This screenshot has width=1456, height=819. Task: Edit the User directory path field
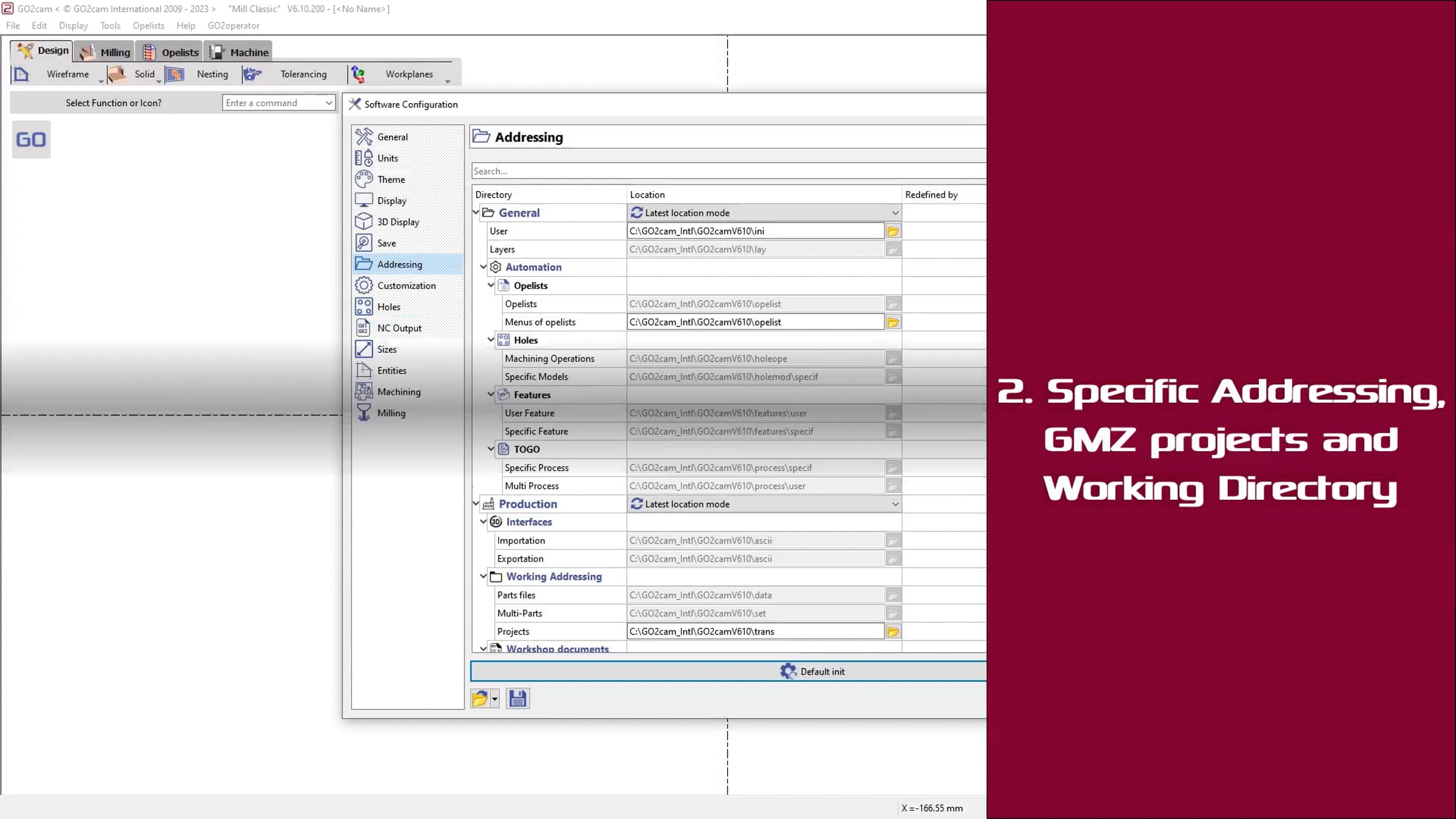[x=755, y=231]
